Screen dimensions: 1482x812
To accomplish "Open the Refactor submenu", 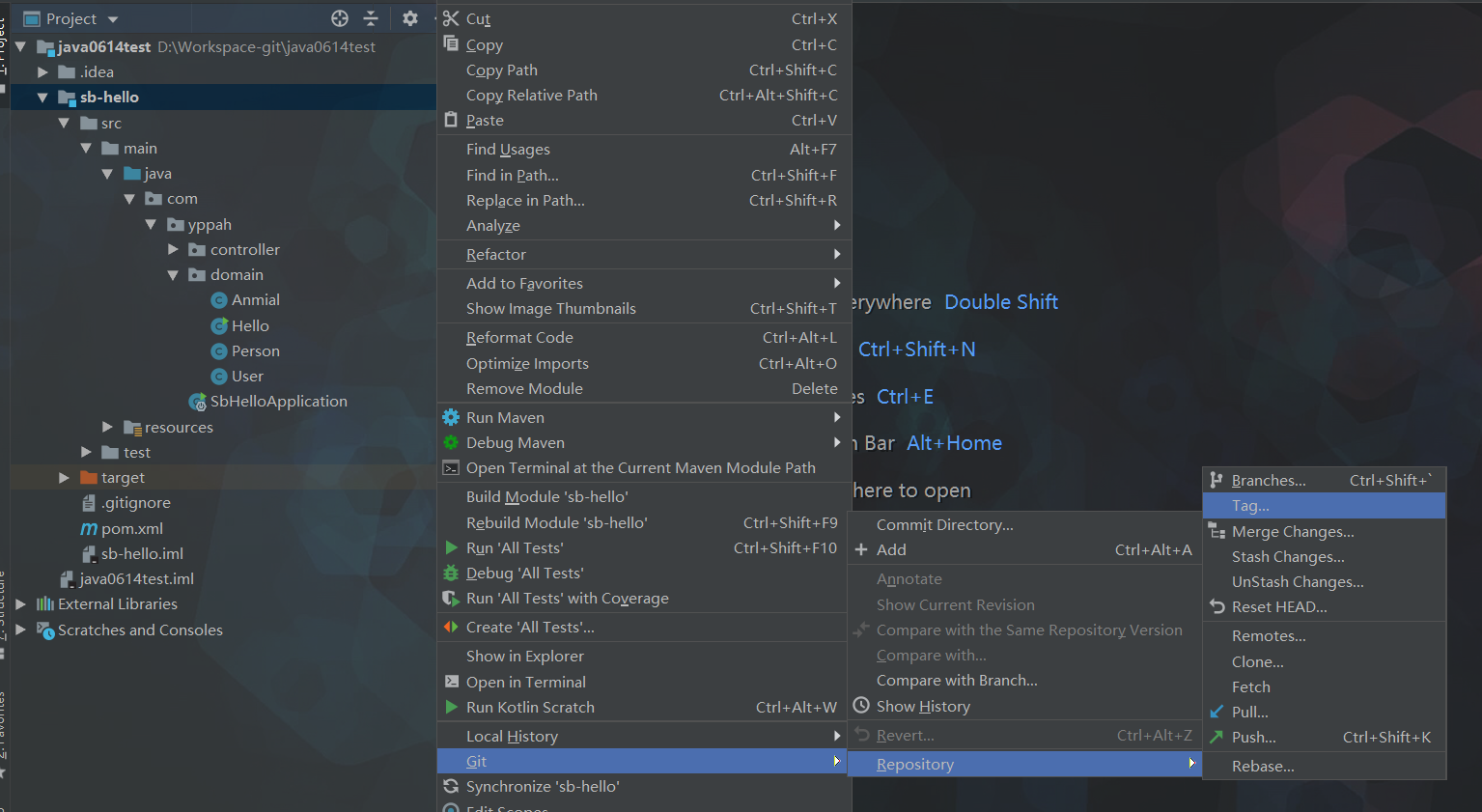I will [x=496, y=255].
